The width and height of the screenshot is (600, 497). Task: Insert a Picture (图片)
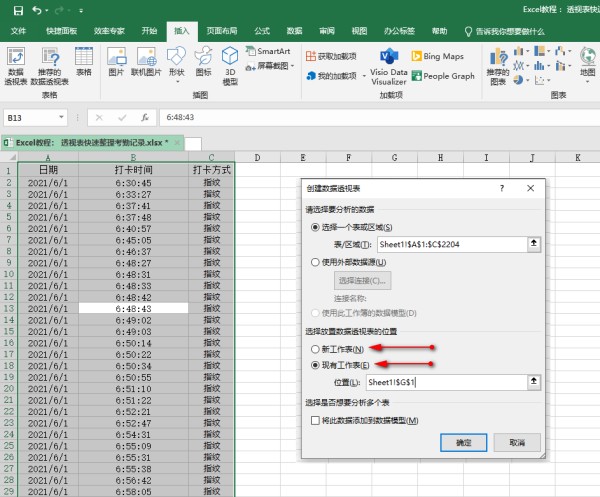coord(116,61)
